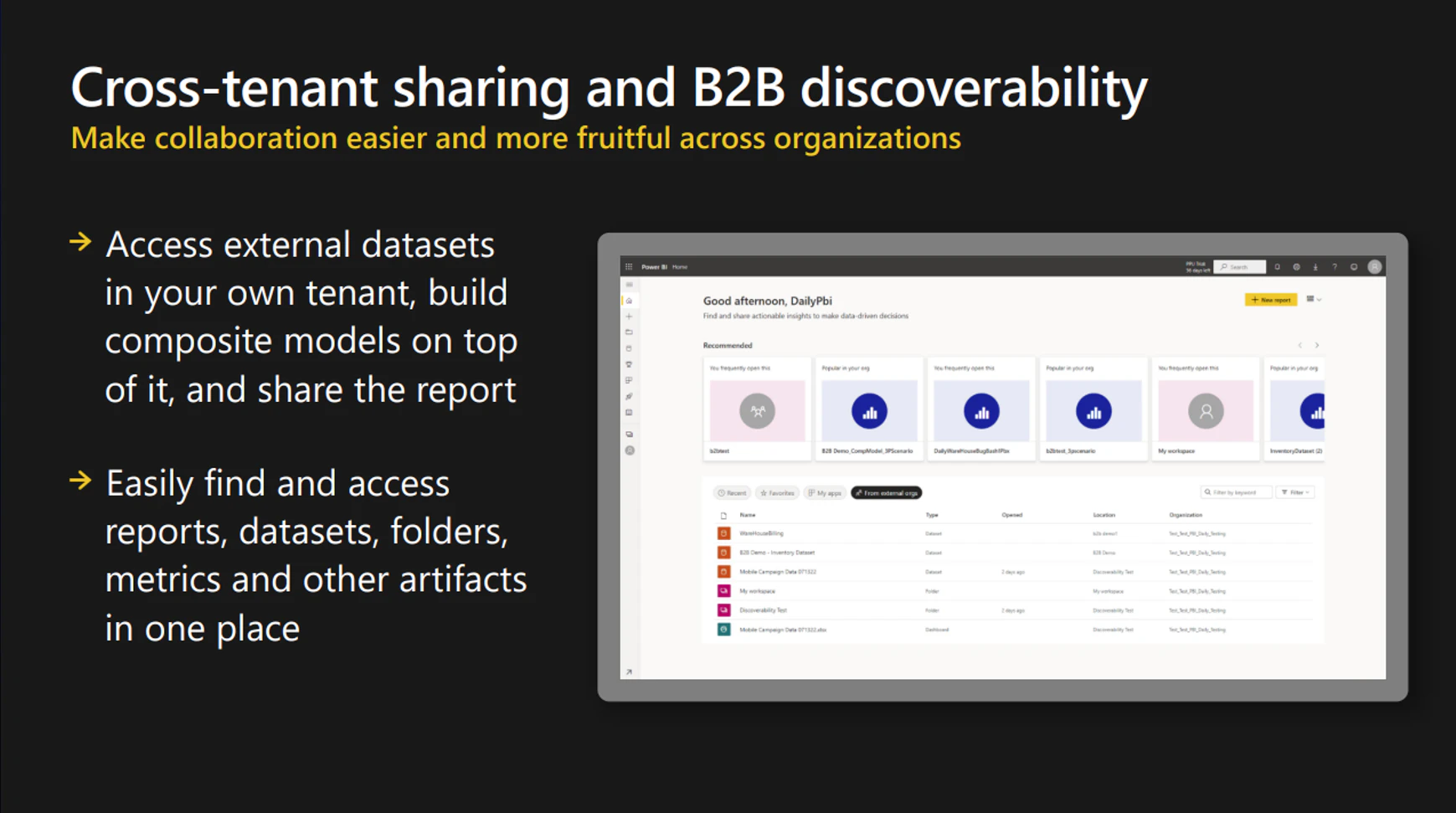Click 'b2b demo1' location cell
This screenshot has height=813, width=1456.
pyautogui.click(x=1104, y=533)
